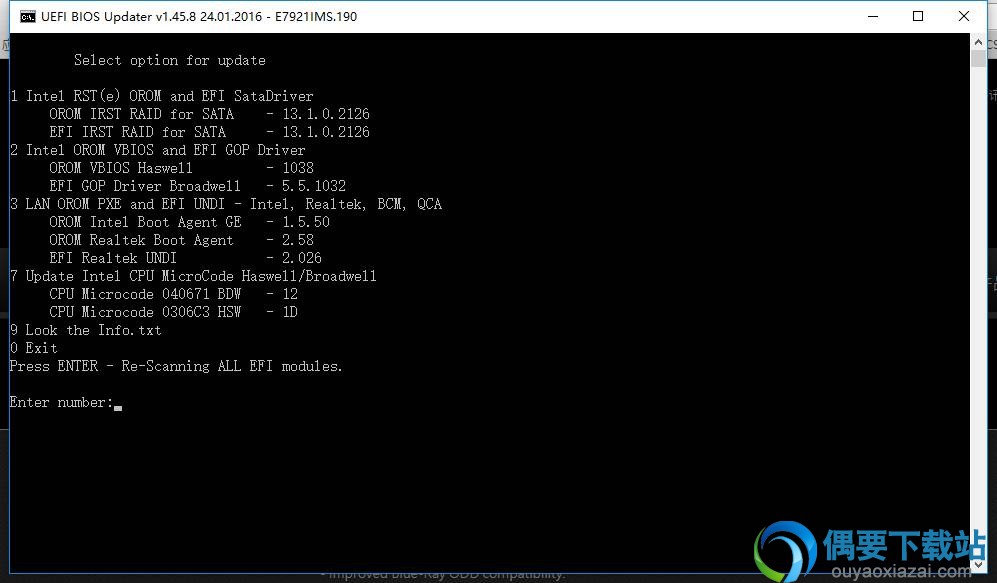This screenshot has height=583, width=997.
Task: Click 'EFI GOP Driver Broadwell' line
Action: point(197,186)
